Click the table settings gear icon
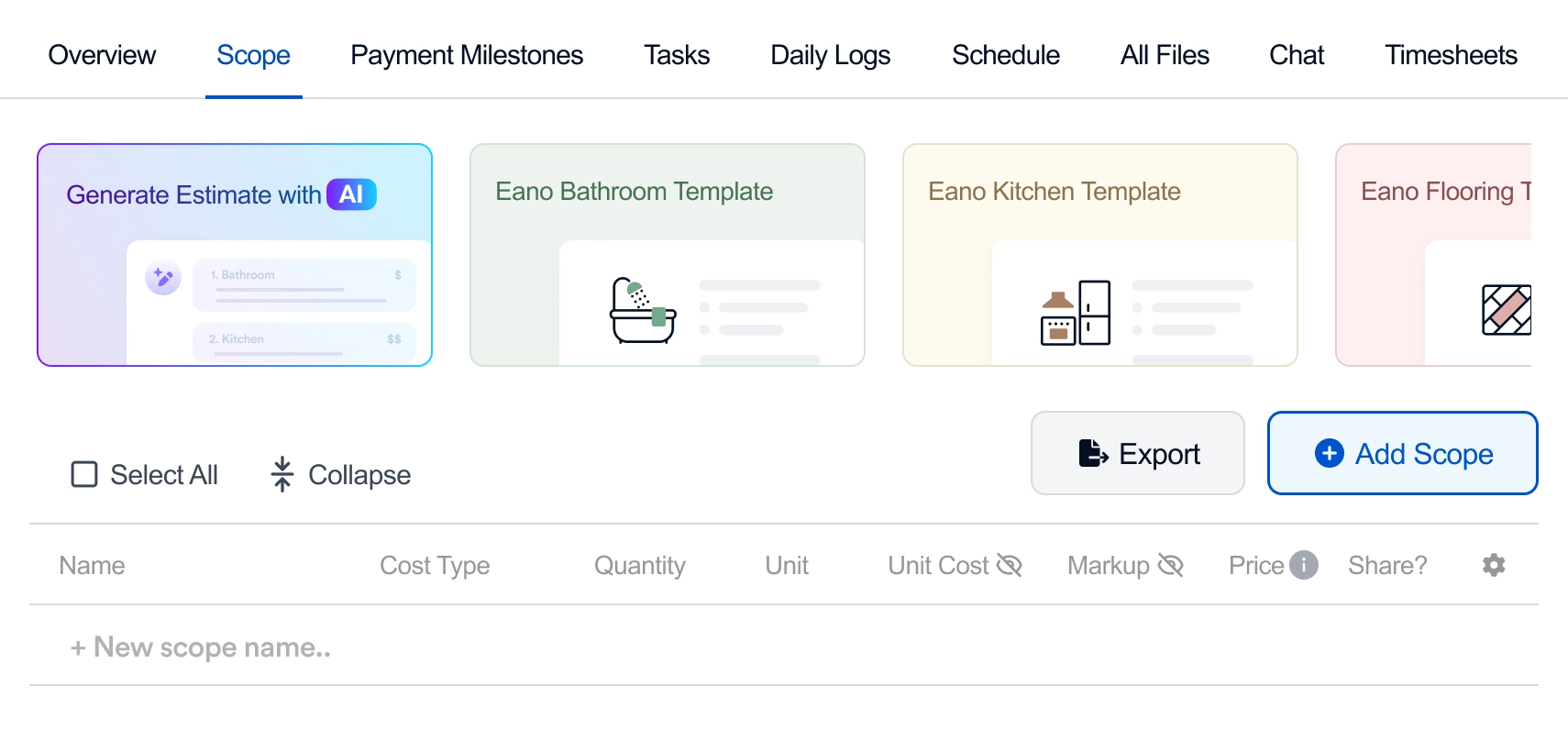 click(x=1494, y=565)
